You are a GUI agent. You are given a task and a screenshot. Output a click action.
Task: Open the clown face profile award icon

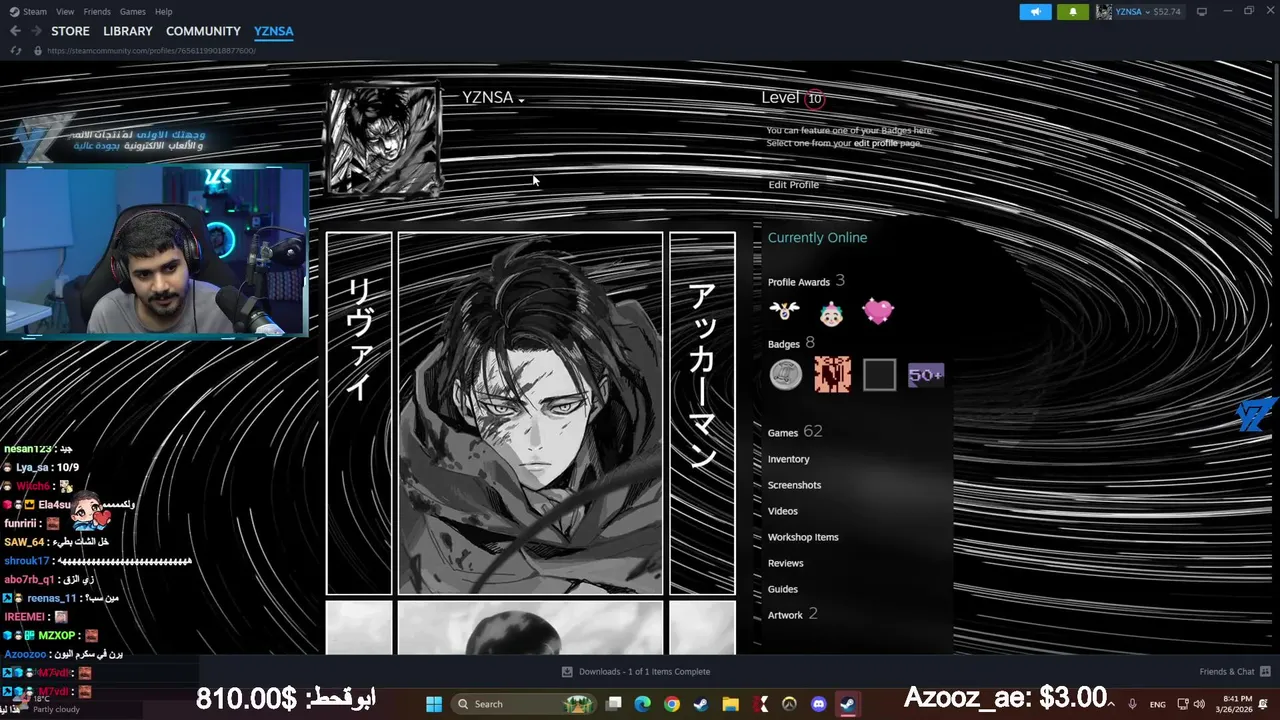(831, 312)
